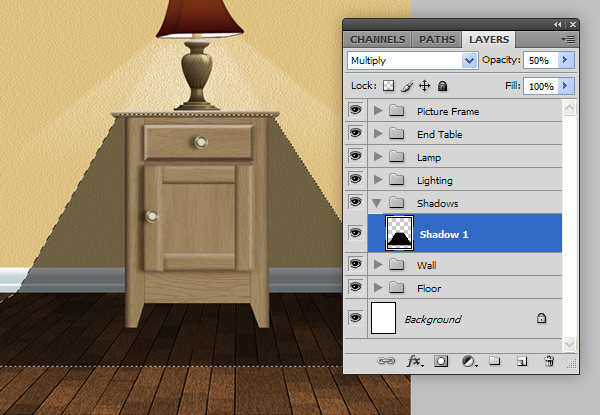The image size is (600, 415).
Task: Select the Floor group
Action: (429, 288)
